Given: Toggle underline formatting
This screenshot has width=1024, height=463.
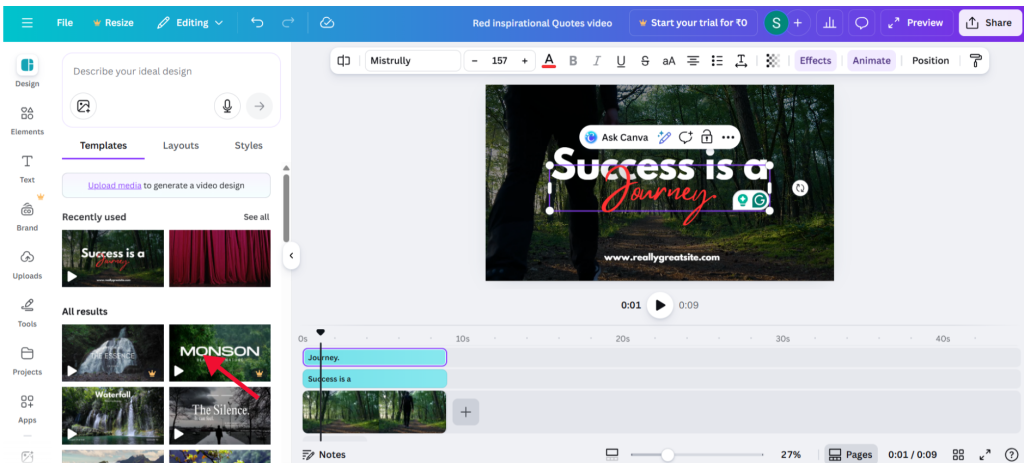Looking at the screenshot, I should pyautogui.click(x=621, y=61).
